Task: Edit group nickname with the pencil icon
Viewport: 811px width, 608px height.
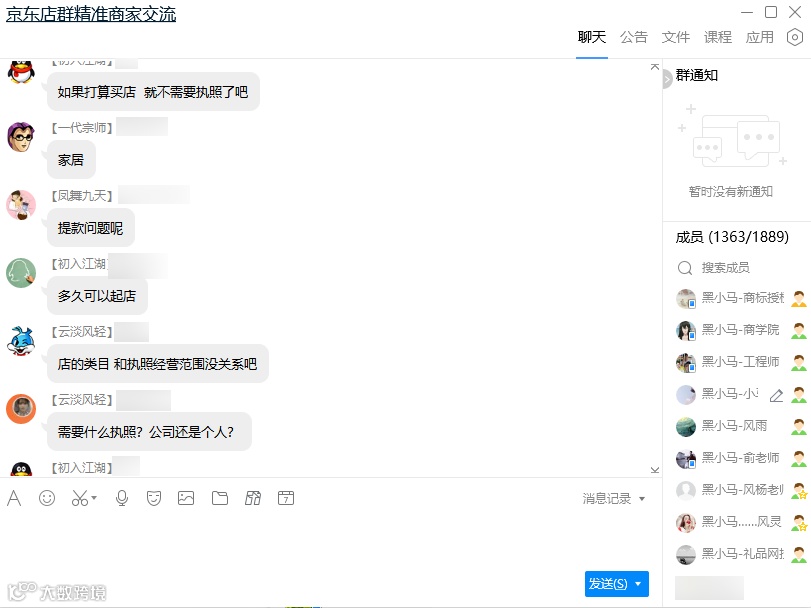Action: [x=776, y=396]
